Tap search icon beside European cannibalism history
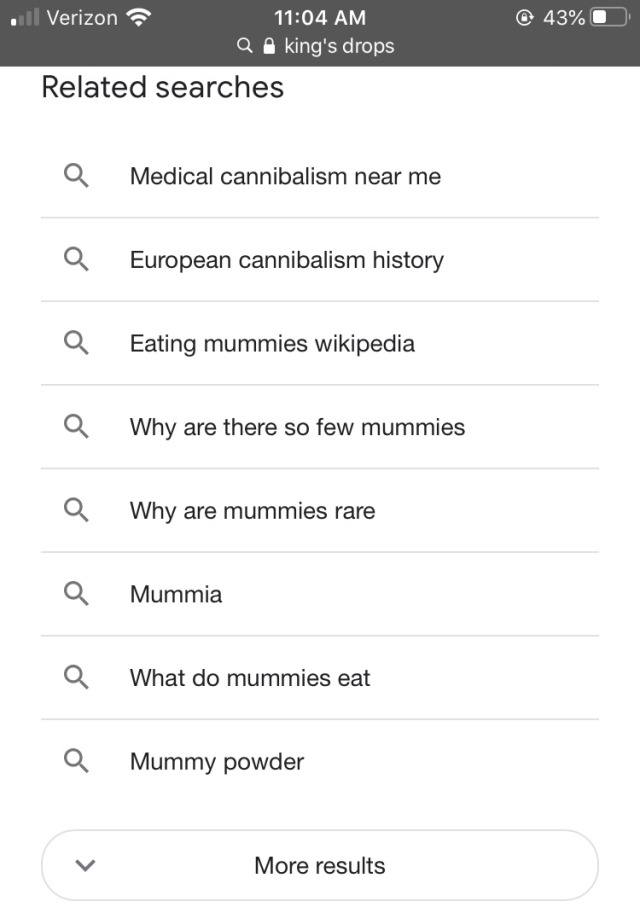 pos(76,259)
